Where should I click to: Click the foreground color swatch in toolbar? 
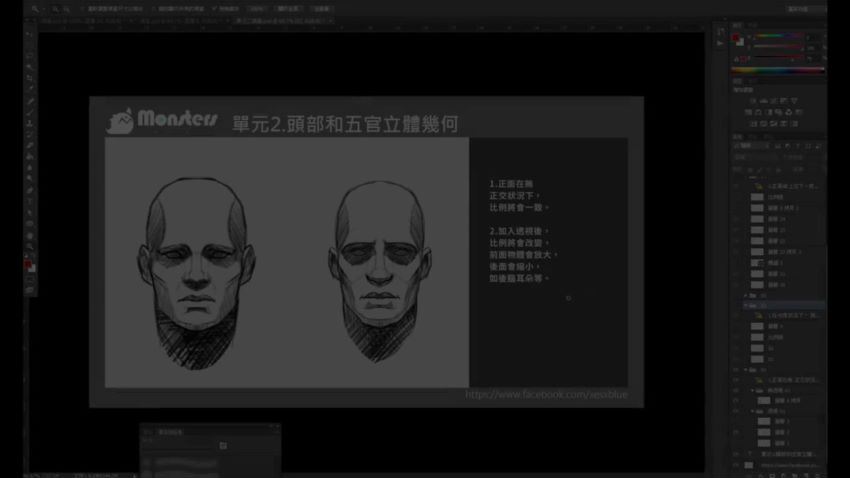pos(28,264)
